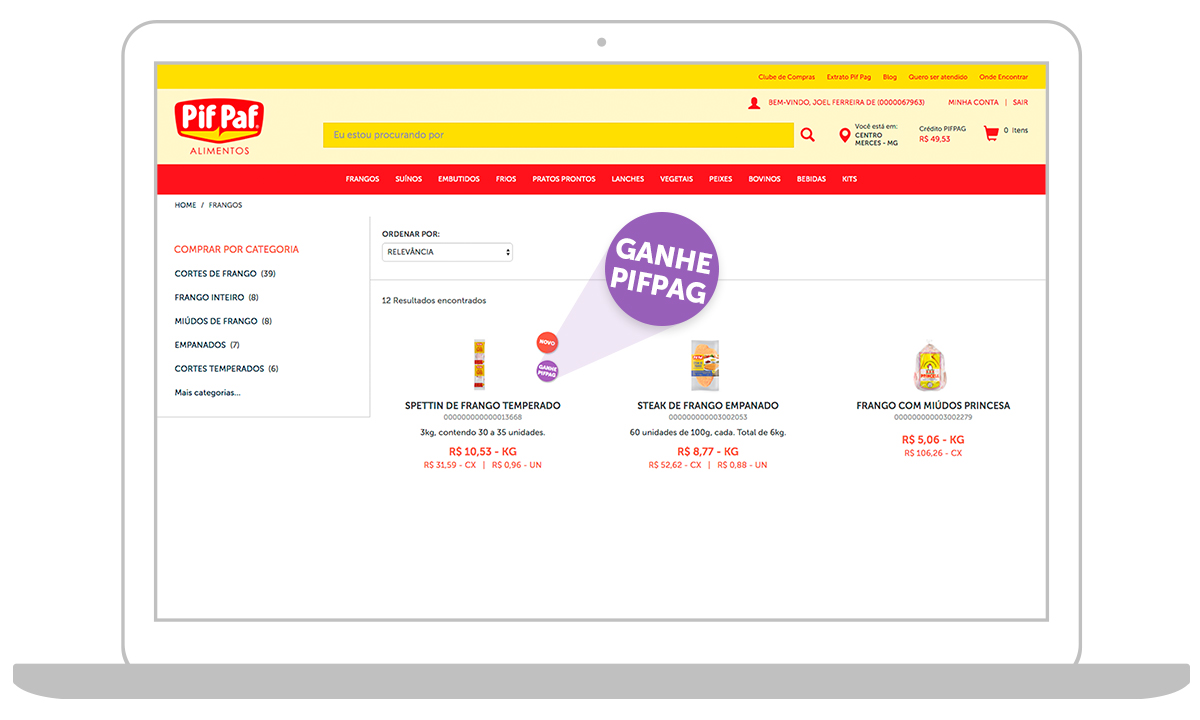
Task: Click the R$ 106,26 - CX price
Action: 933,453
